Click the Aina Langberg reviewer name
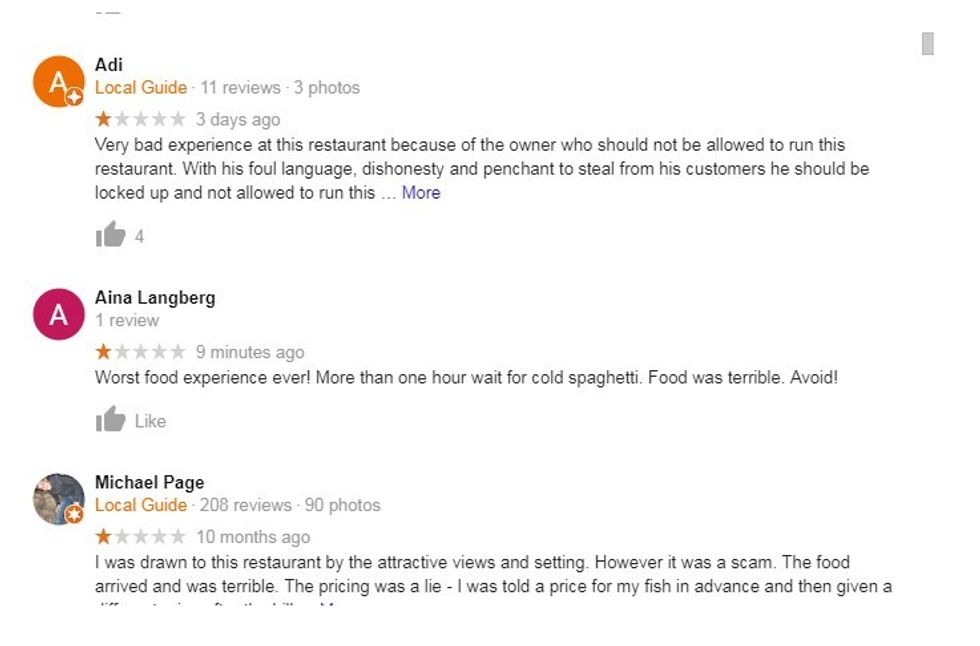 [155, 297]
